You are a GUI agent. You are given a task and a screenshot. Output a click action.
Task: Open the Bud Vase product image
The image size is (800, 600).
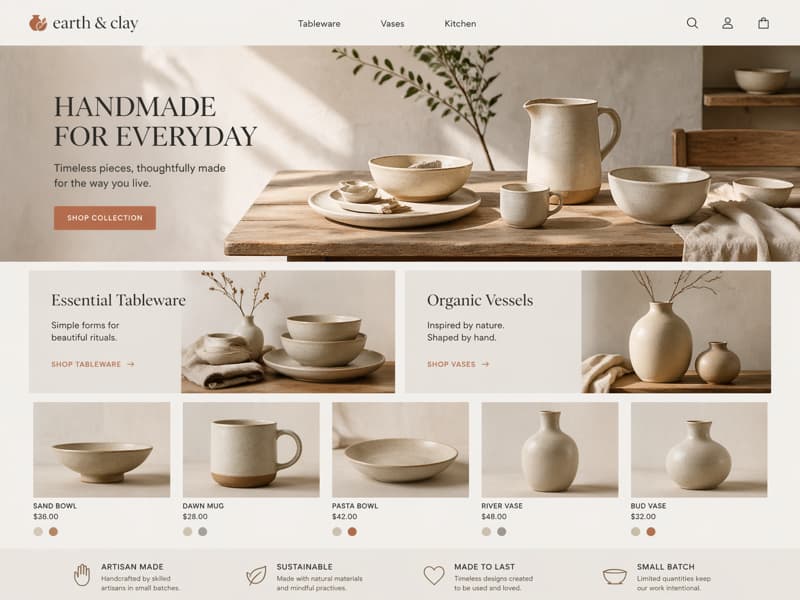tap(699, 449)
